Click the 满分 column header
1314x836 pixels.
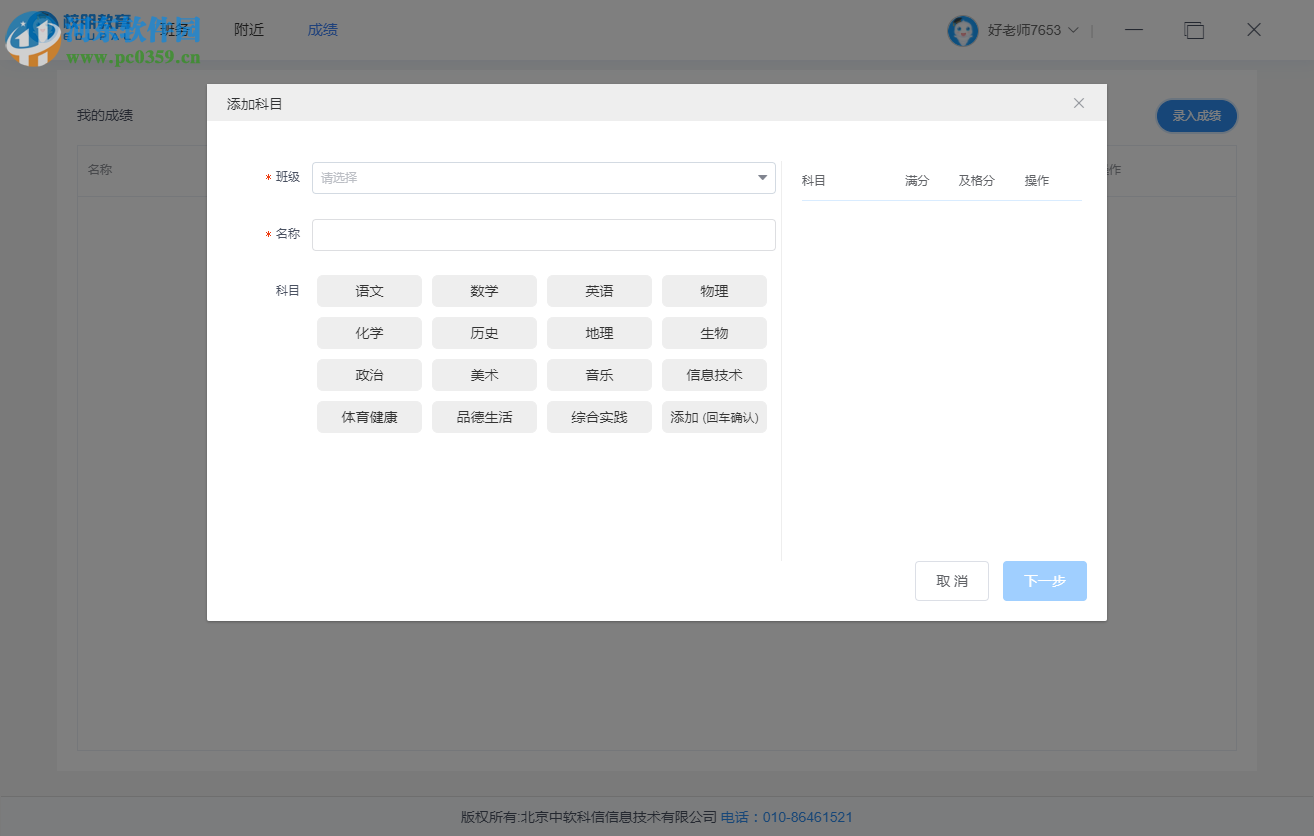(917, 181)
